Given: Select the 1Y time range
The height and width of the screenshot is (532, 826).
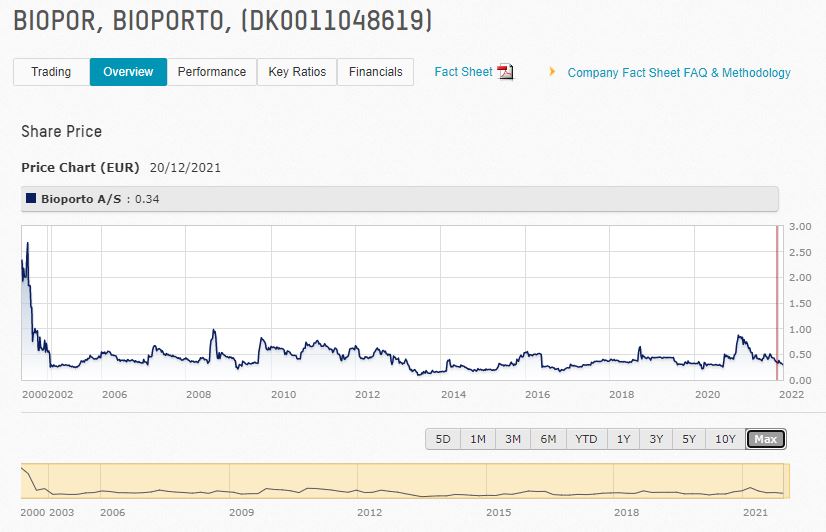Looking at the screenshot, I should (623, 439).
